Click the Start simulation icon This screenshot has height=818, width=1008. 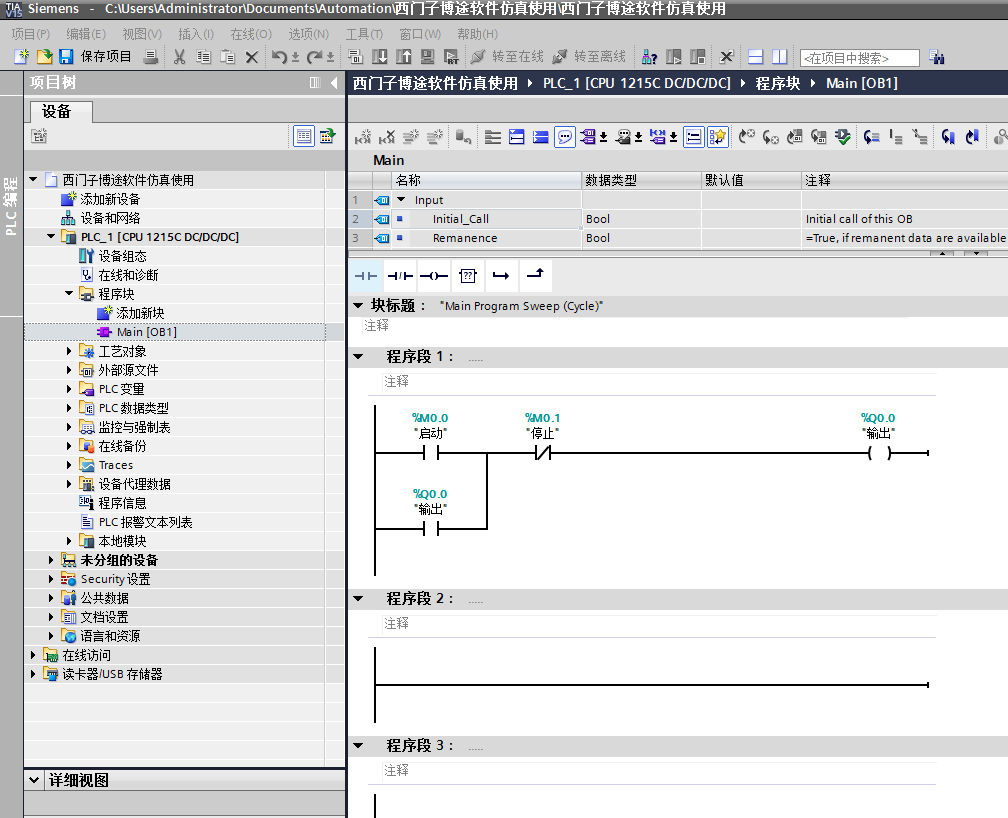(428, 57)
